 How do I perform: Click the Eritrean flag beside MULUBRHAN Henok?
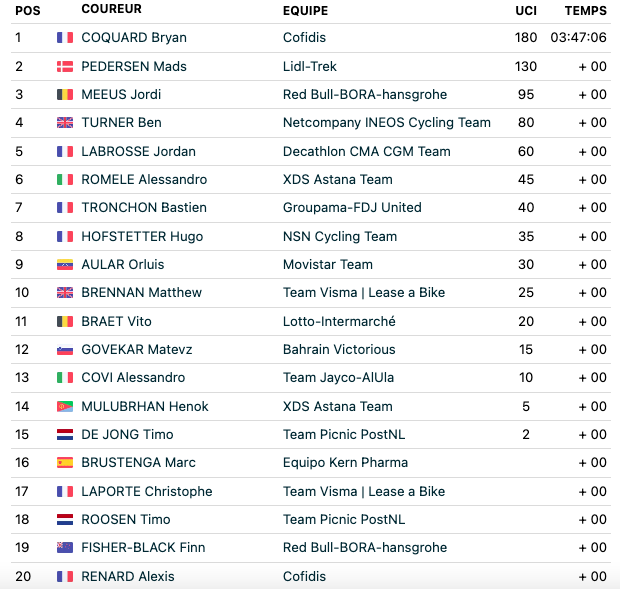[65, 406]
